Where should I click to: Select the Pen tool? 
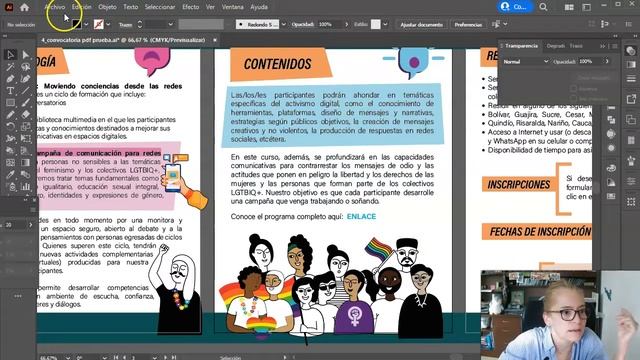pyautogui.click(x=10, y=78)
